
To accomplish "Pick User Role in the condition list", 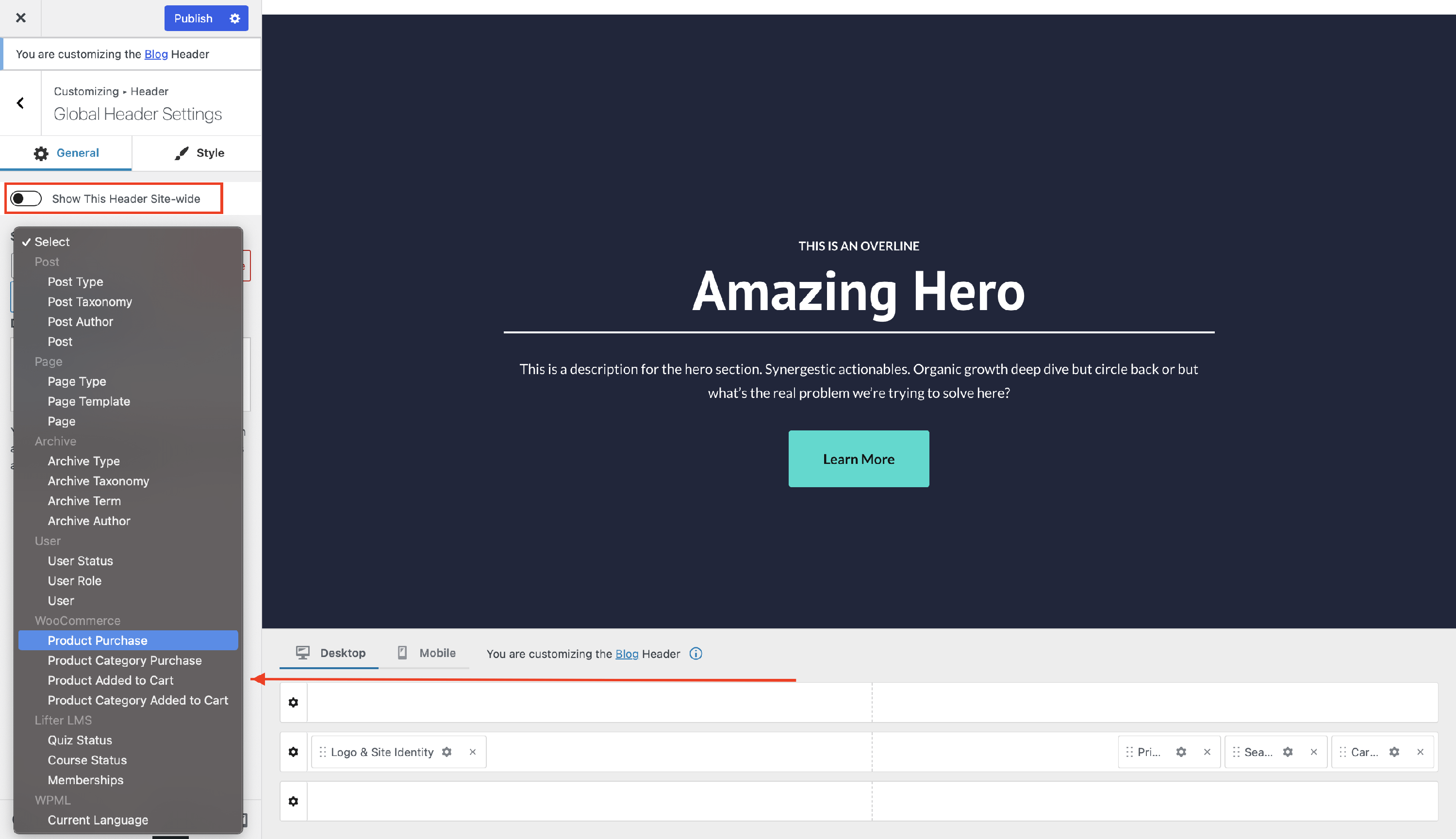I will pos(74,580).
